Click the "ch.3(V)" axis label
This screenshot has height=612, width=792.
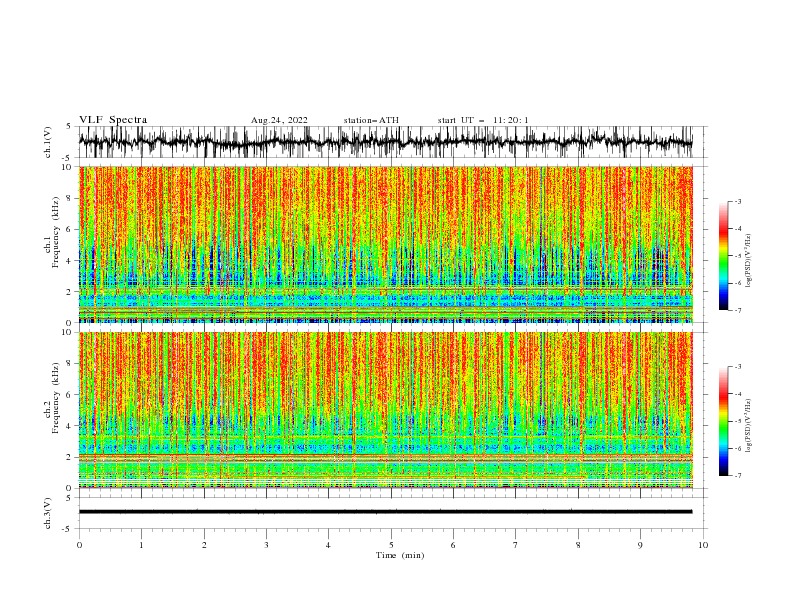(x=48, y=514)
